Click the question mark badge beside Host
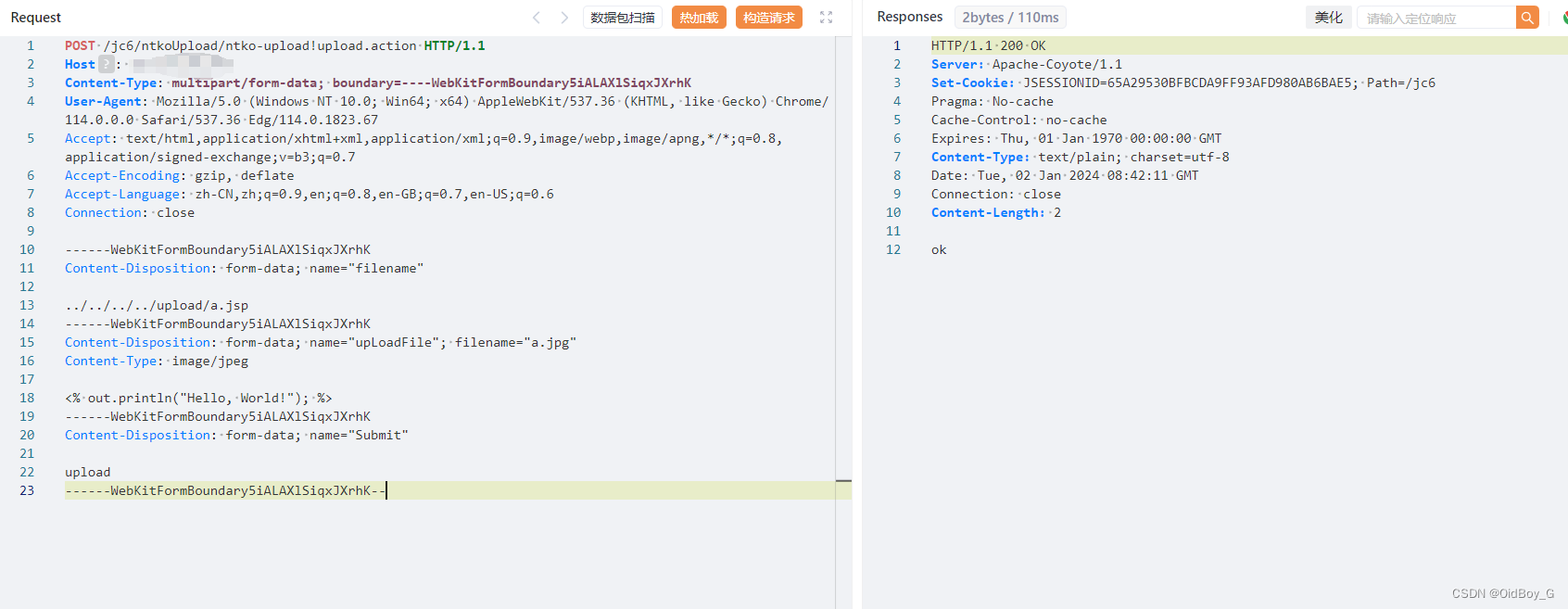This screenshot has height=609, width=1568. [x=107, y=64]
